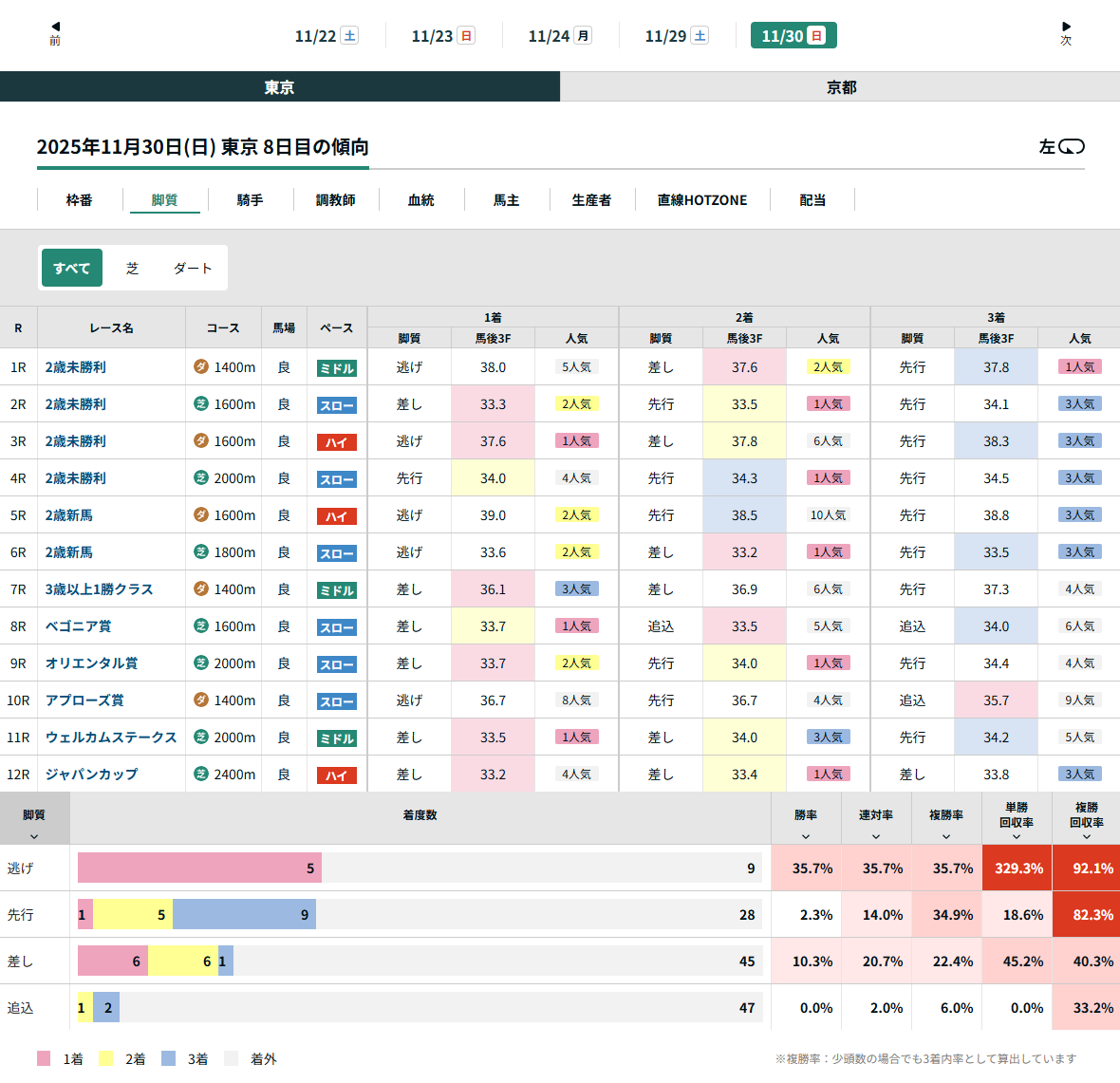The height and width of the screenshot is (1083, 1120).
Task: Click the Saturday badge beside 11/22
Action: (x=349, y=36)
